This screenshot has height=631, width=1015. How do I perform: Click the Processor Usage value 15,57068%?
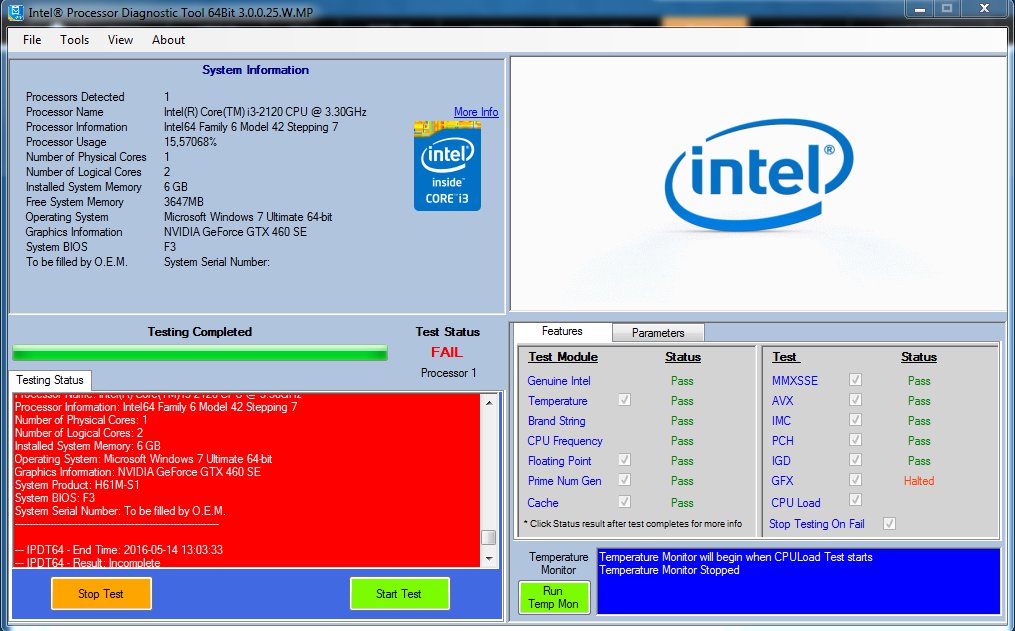pos(190,142)
